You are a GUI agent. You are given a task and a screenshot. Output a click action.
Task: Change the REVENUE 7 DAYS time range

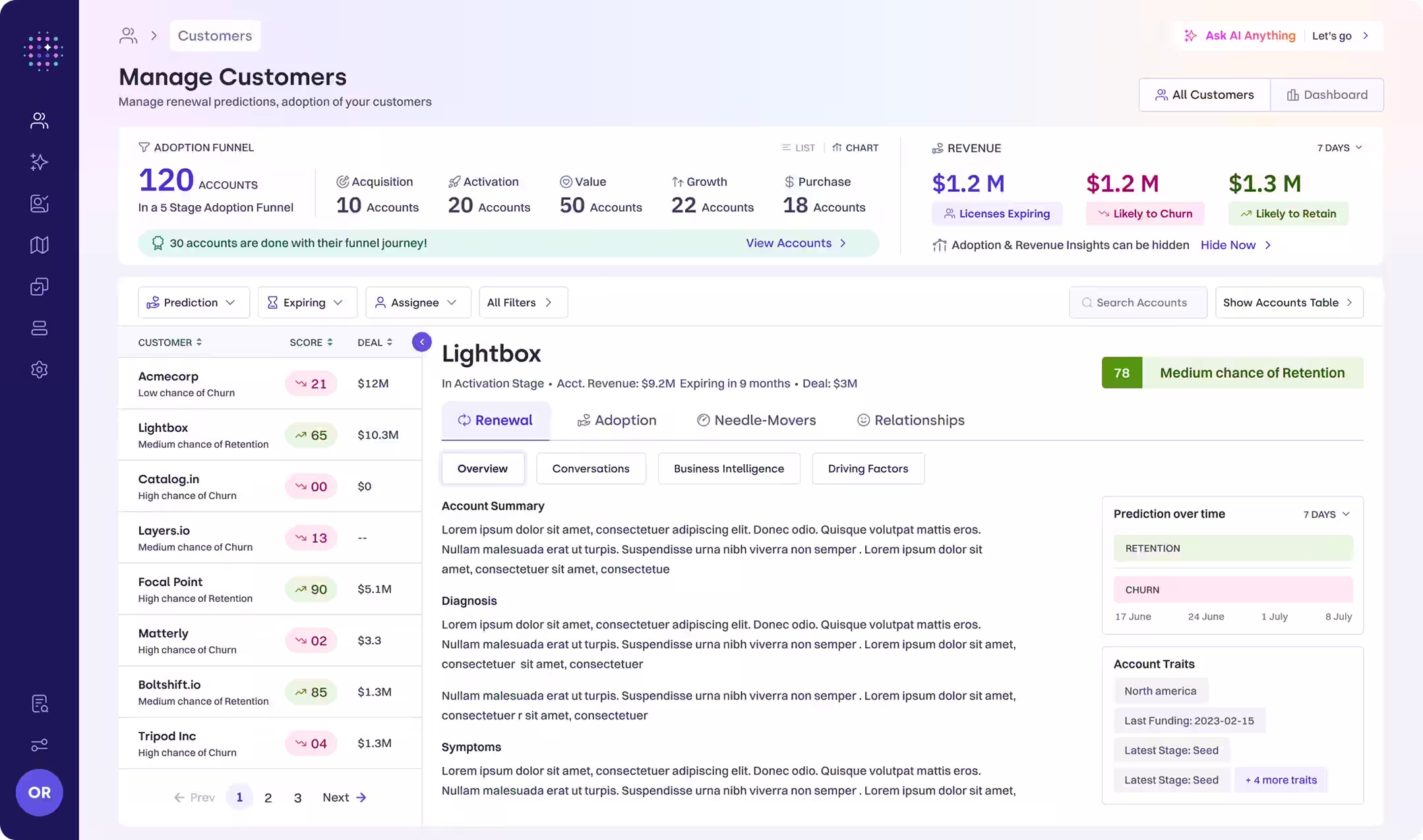pyautogui.click(x=1338, y=148)
